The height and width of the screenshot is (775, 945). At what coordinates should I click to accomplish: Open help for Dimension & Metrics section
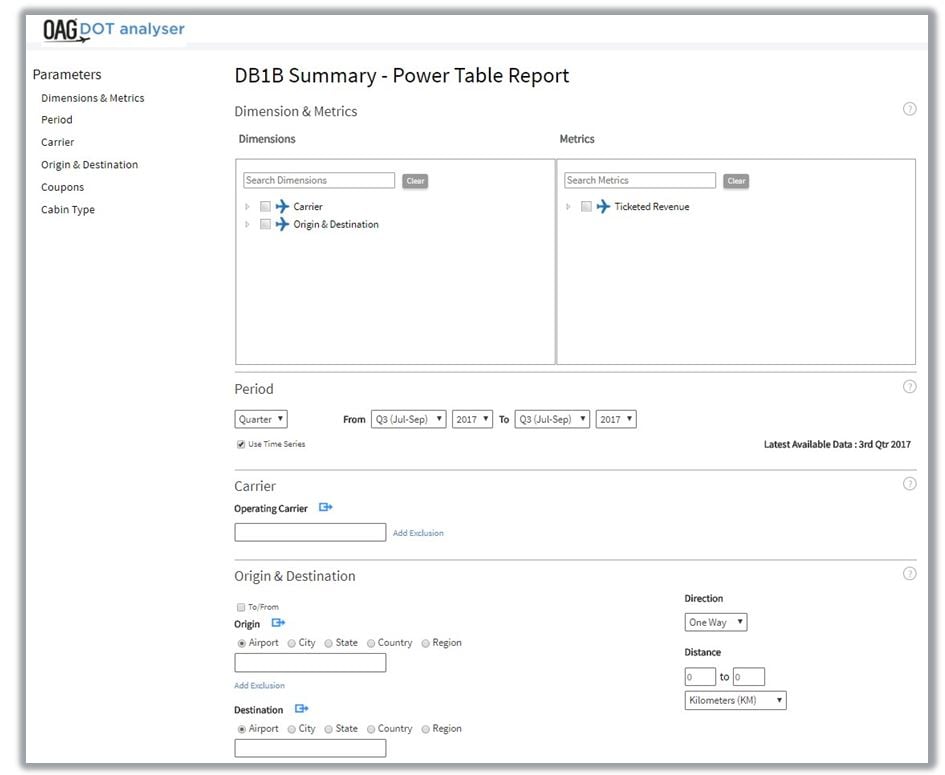(909, 109)
